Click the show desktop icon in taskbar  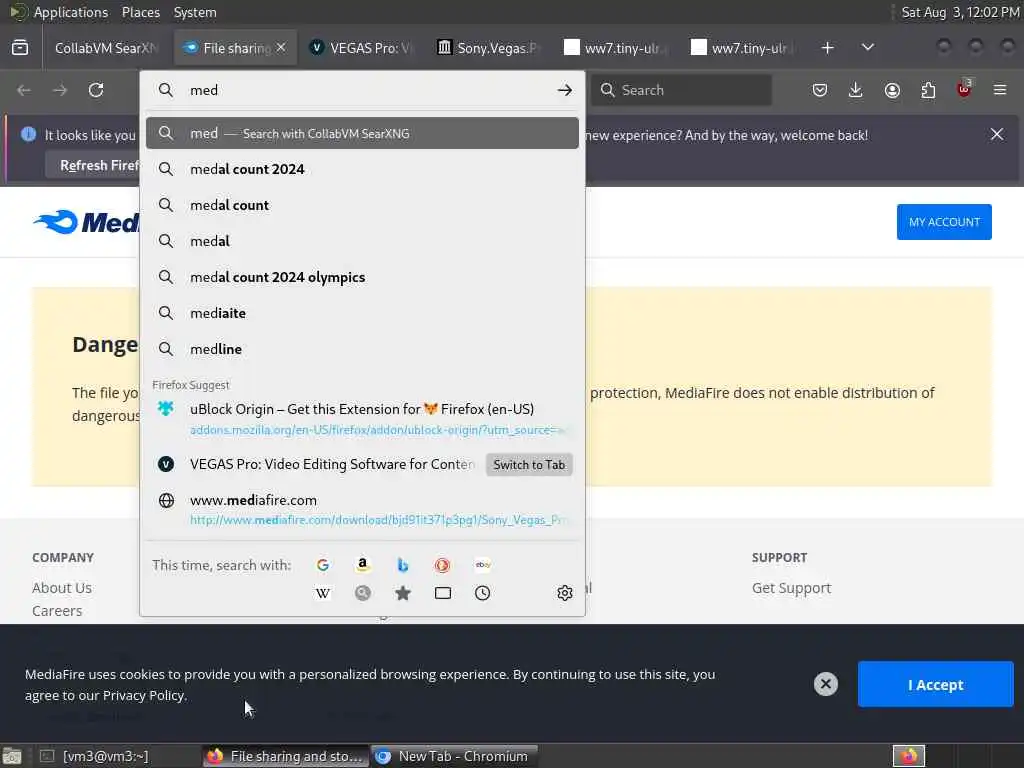tap(12, 756)
